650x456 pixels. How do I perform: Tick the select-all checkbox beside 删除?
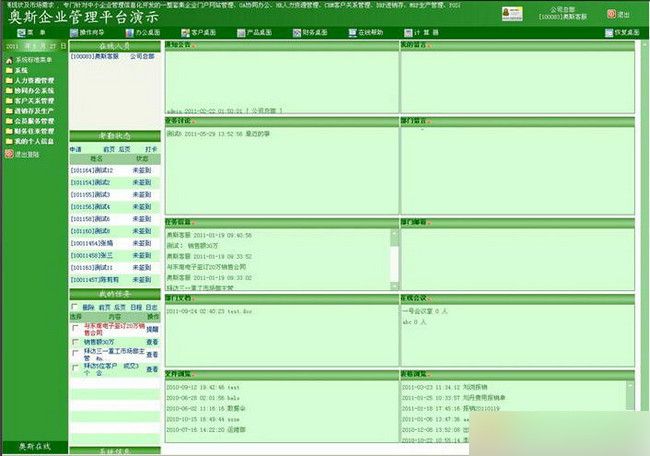[x=75, y=307]
